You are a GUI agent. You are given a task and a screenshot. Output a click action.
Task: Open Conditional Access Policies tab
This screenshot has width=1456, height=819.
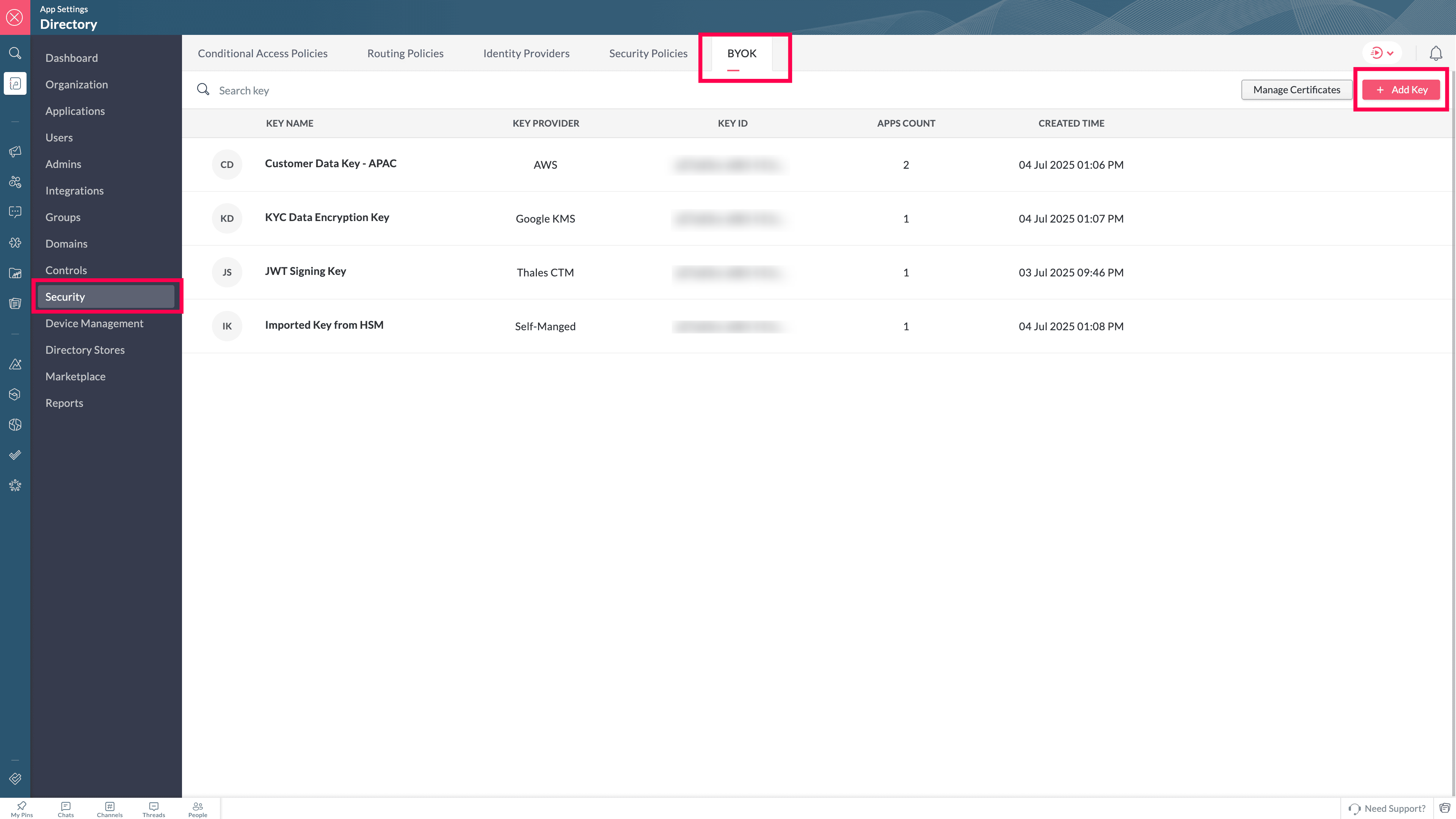262,53
